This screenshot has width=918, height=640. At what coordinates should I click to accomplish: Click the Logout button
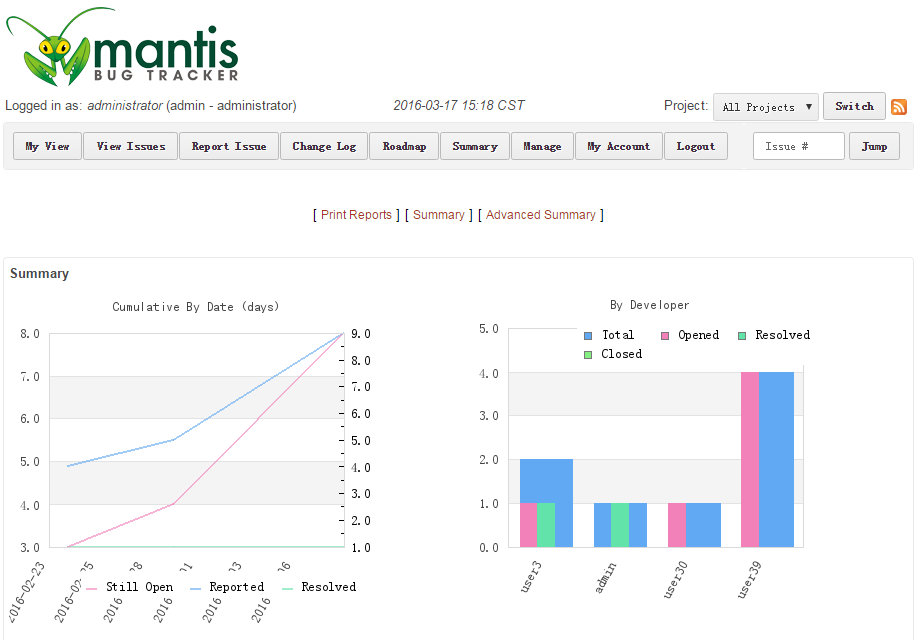(x=695, y=146)
